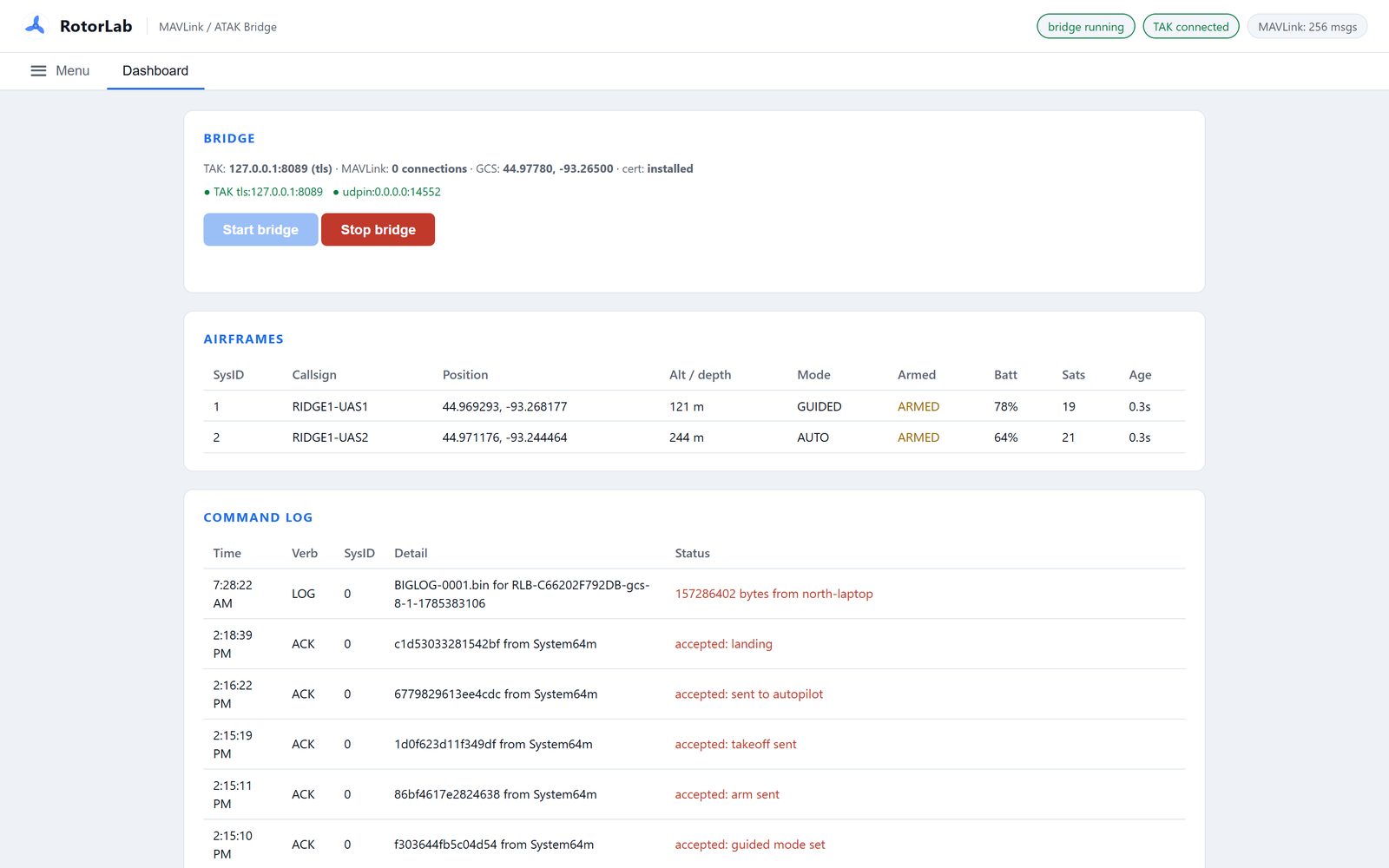Click the 2:16:22 PM log timestamp
The image size is (1389, 868).
233,694
